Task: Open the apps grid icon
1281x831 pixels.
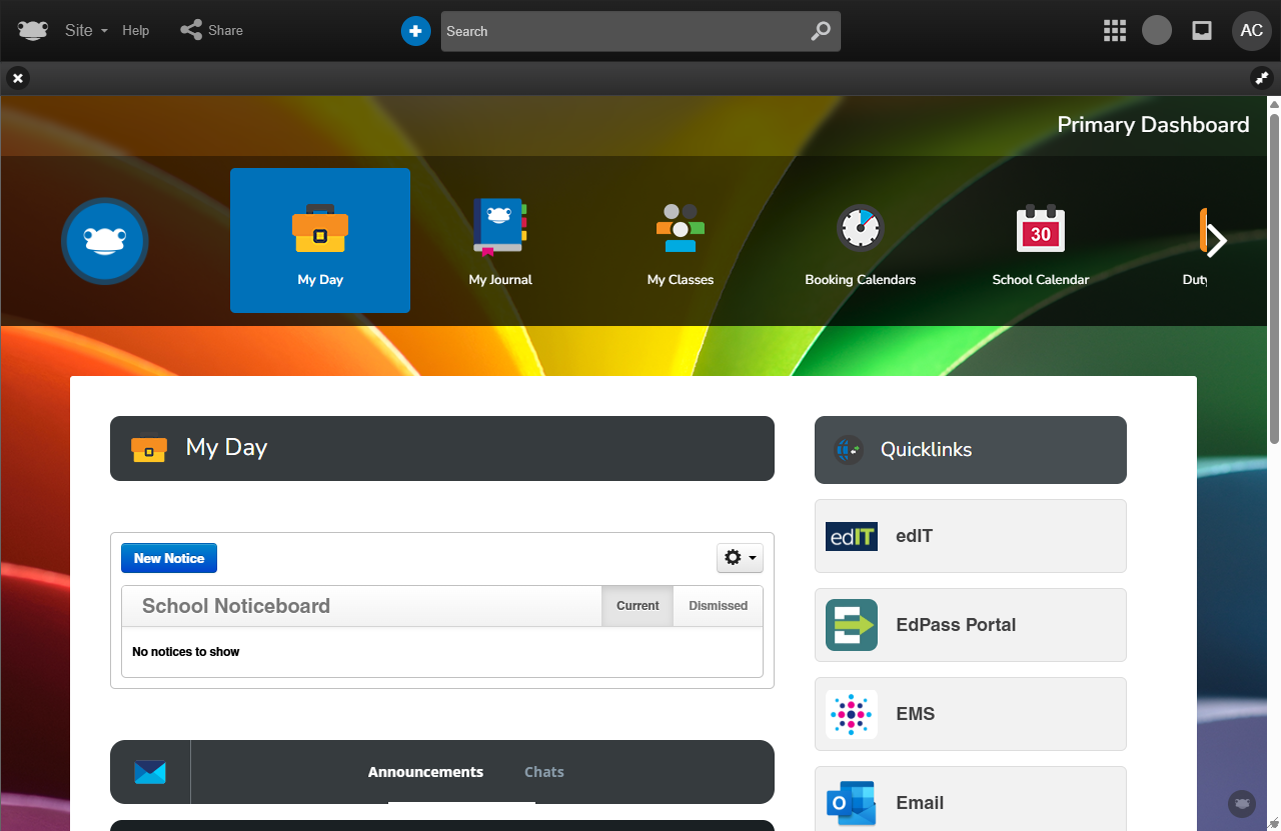Action: (1114, 31)
